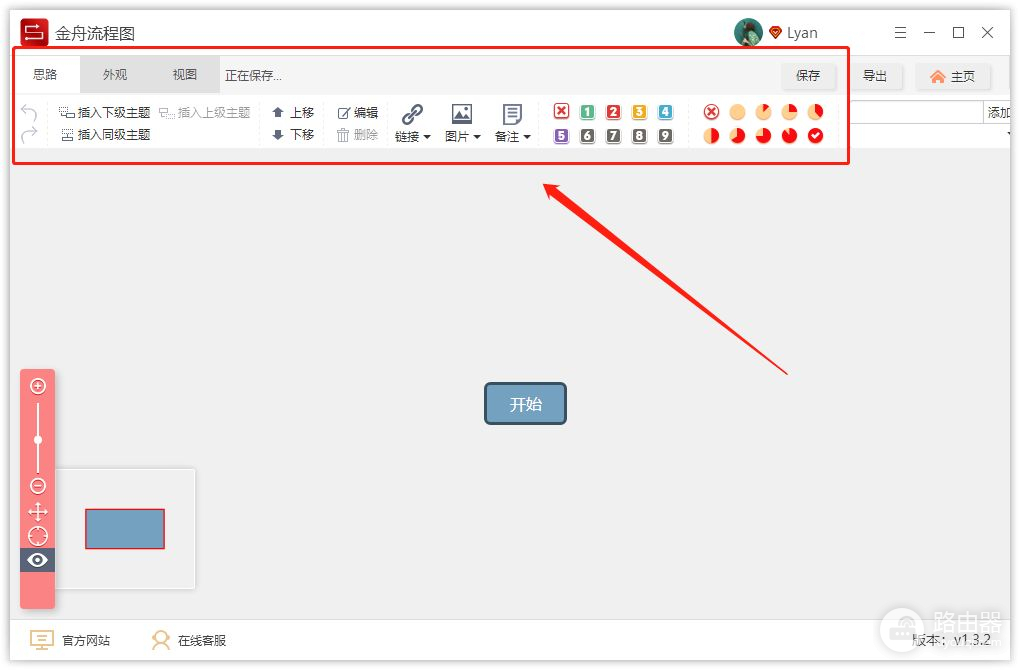Select the half progress pie icon
This screenshot has height=670, width=1020.
click(x=712, y=136)
